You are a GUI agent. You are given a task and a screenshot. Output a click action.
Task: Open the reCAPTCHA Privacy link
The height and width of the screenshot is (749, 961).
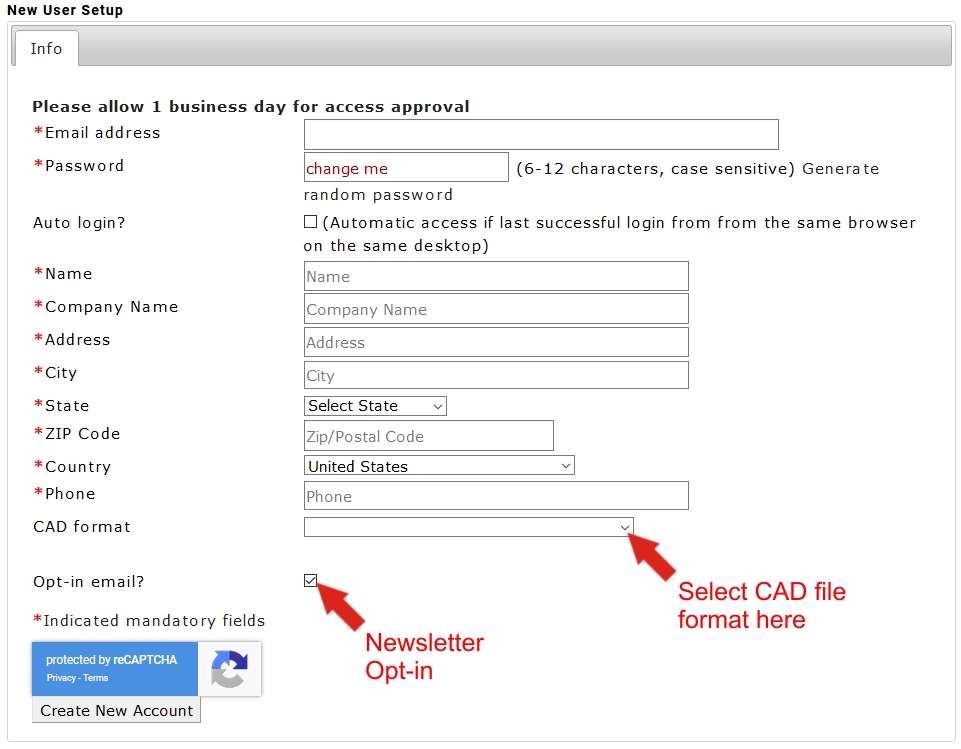tap(60, 678)
